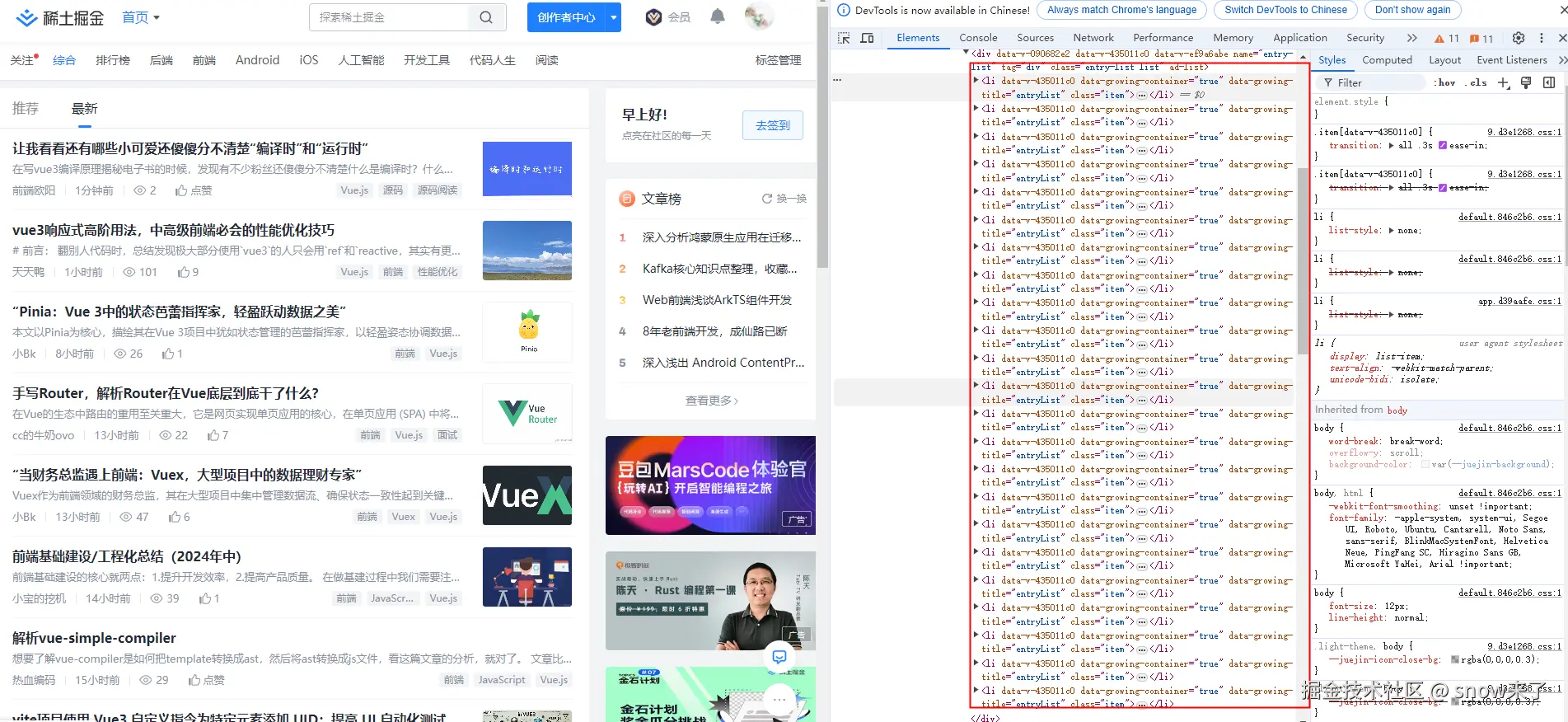Viewport: 1568px width, 722px height.
Task: Click the rgba(0,0,0,0.3) color swatch
Action: pos(1455,659)
